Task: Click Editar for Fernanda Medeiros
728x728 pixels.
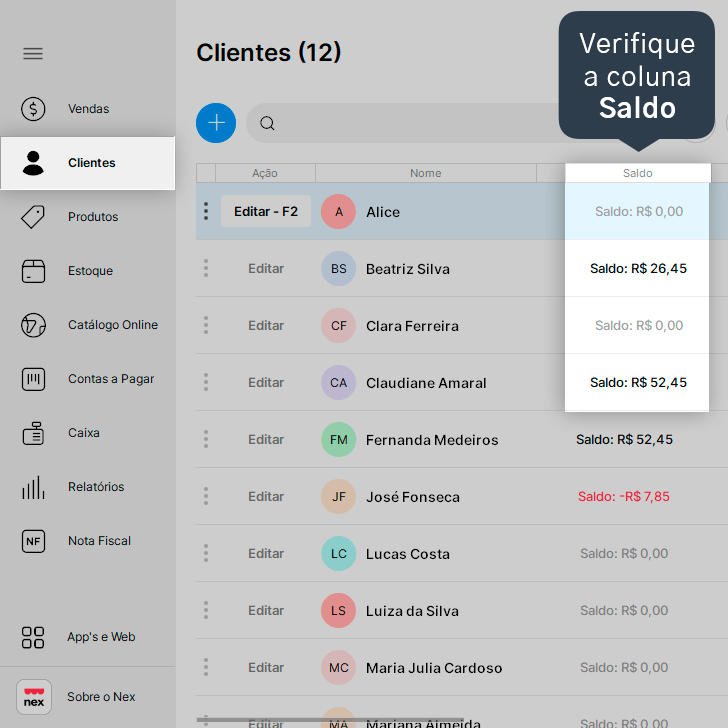Action: 266,440
